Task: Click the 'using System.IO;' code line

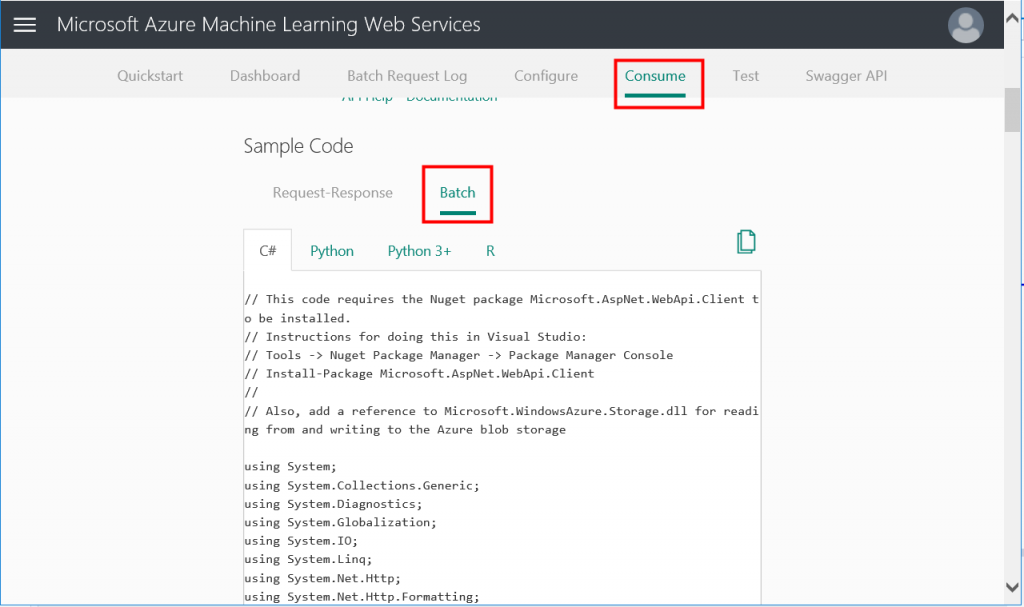Action: 301,541
